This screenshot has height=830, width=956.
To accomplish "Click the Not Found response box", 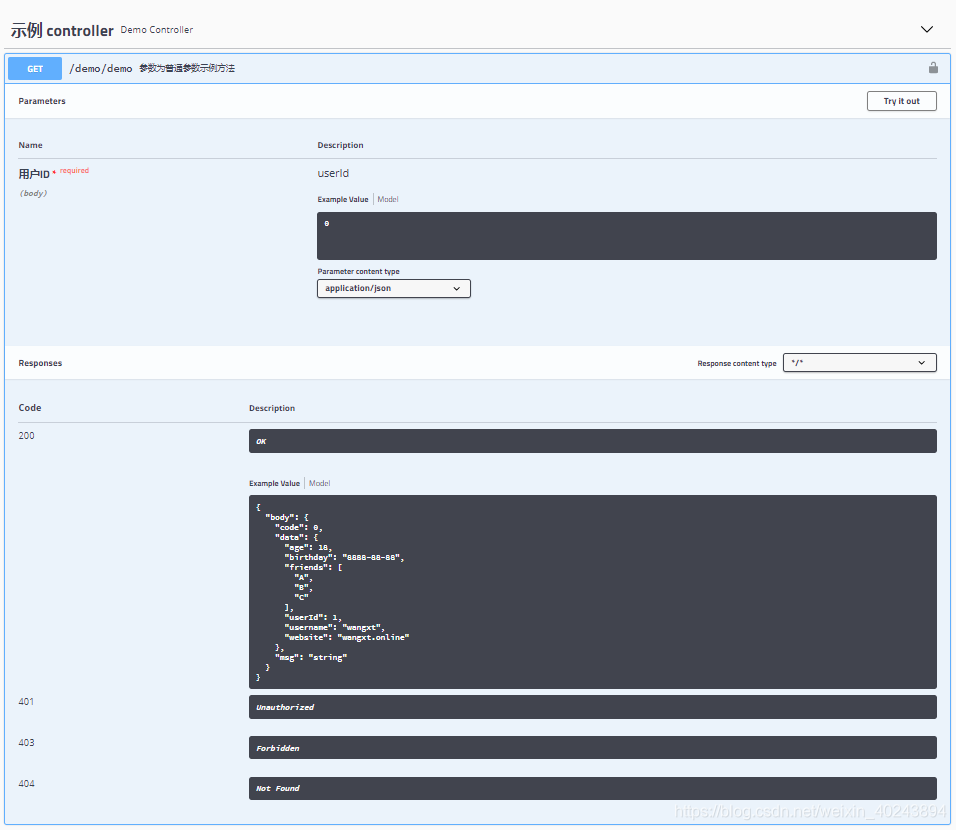I will [593, 789].
